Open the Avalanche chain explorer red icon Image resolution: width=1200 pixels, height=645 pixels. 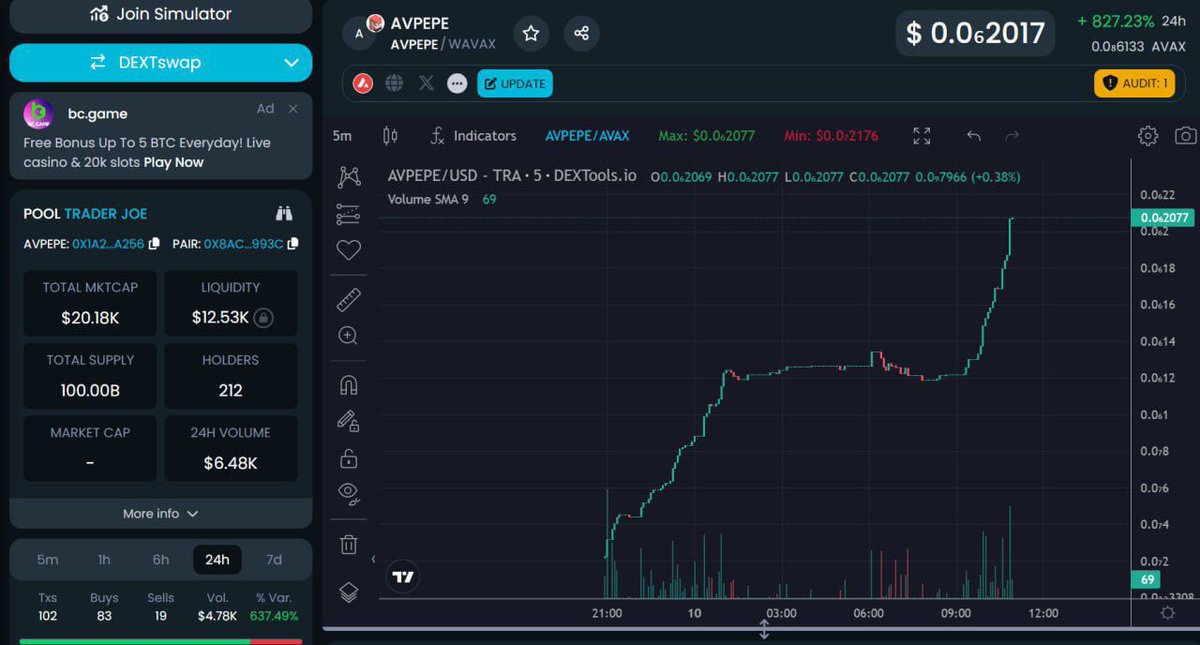point(363,84)
